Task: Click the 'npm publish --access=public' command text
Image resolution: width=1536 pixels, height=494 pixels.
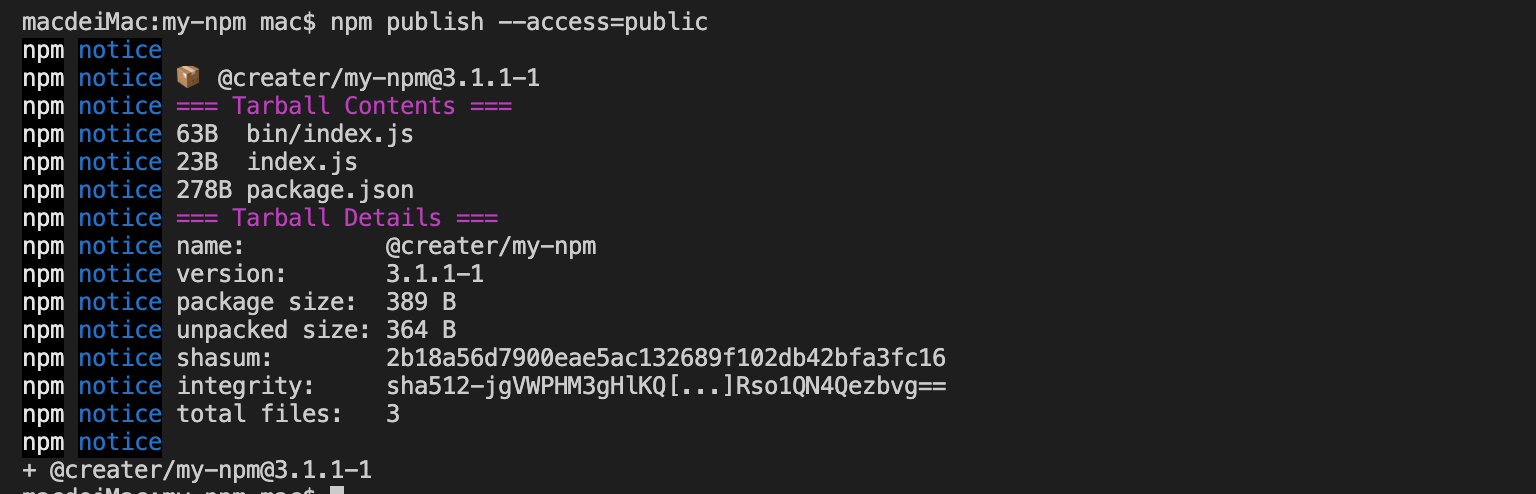Action: click(x=520, y=22)
